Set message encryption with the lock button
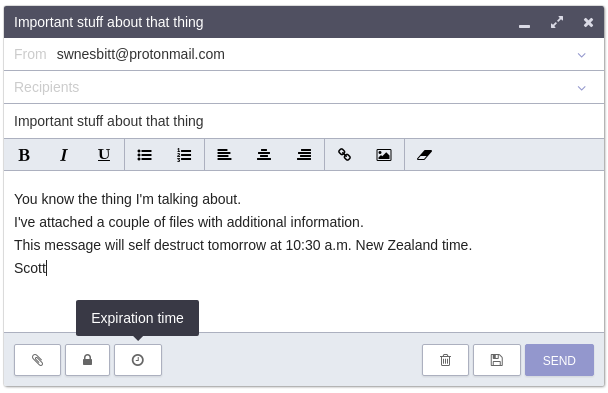The image size is (608, 393). pos(88,360)
